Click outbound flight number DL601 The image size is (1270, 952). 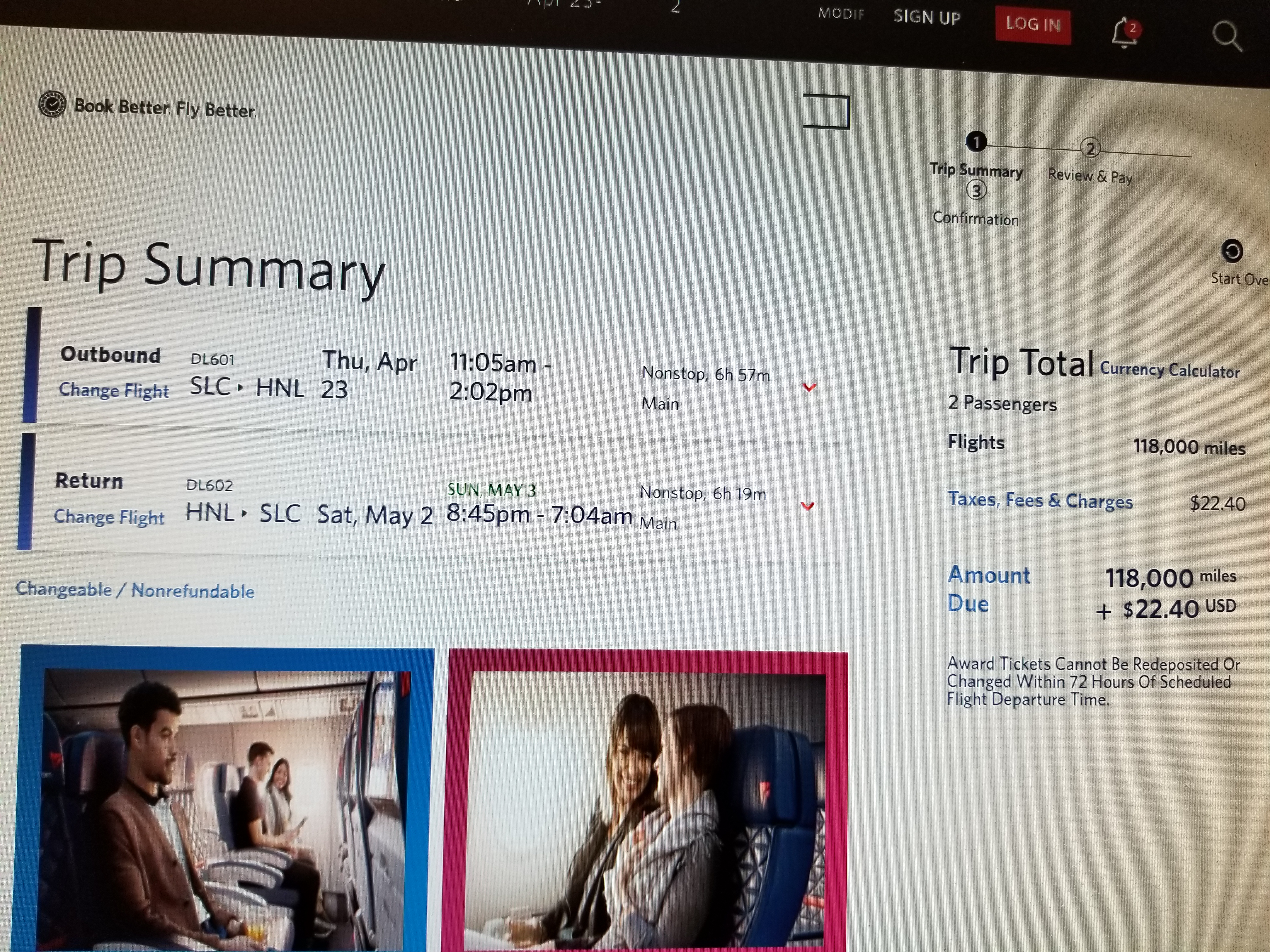[x=212, y=360]
